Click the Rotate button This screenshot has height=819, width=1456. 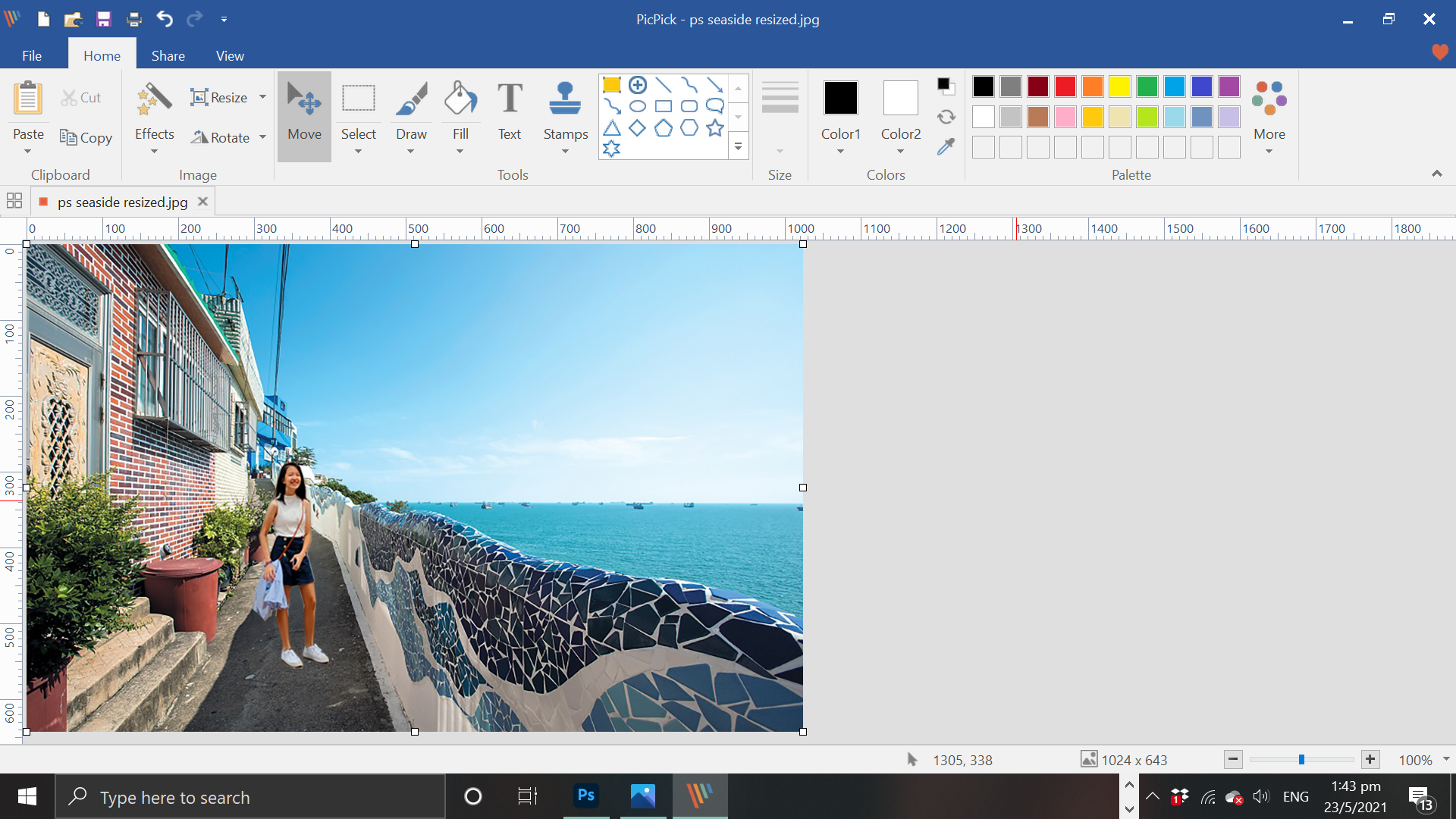tap(220, 137)
